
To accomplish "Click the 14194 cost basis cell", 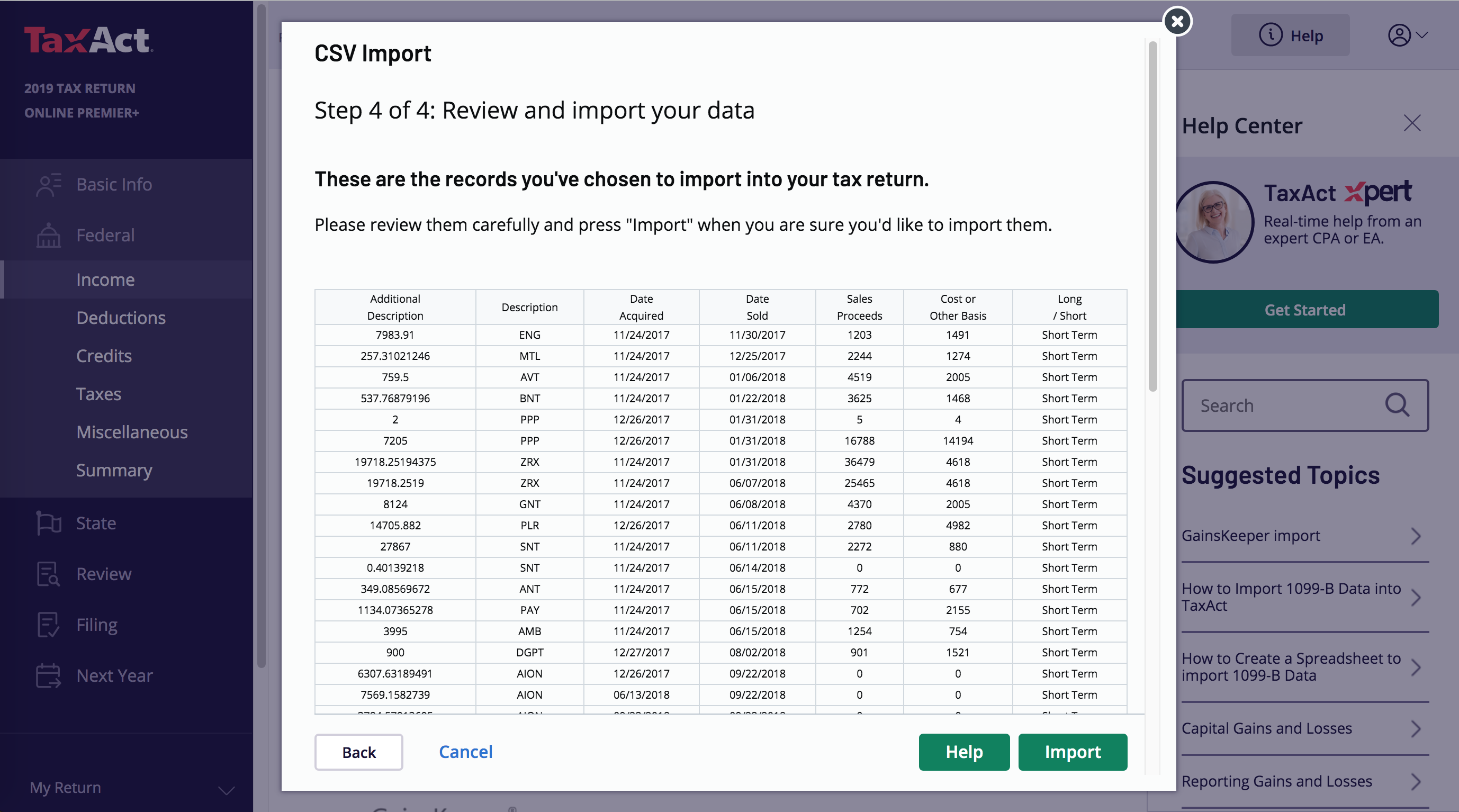I will pos(958,440).
